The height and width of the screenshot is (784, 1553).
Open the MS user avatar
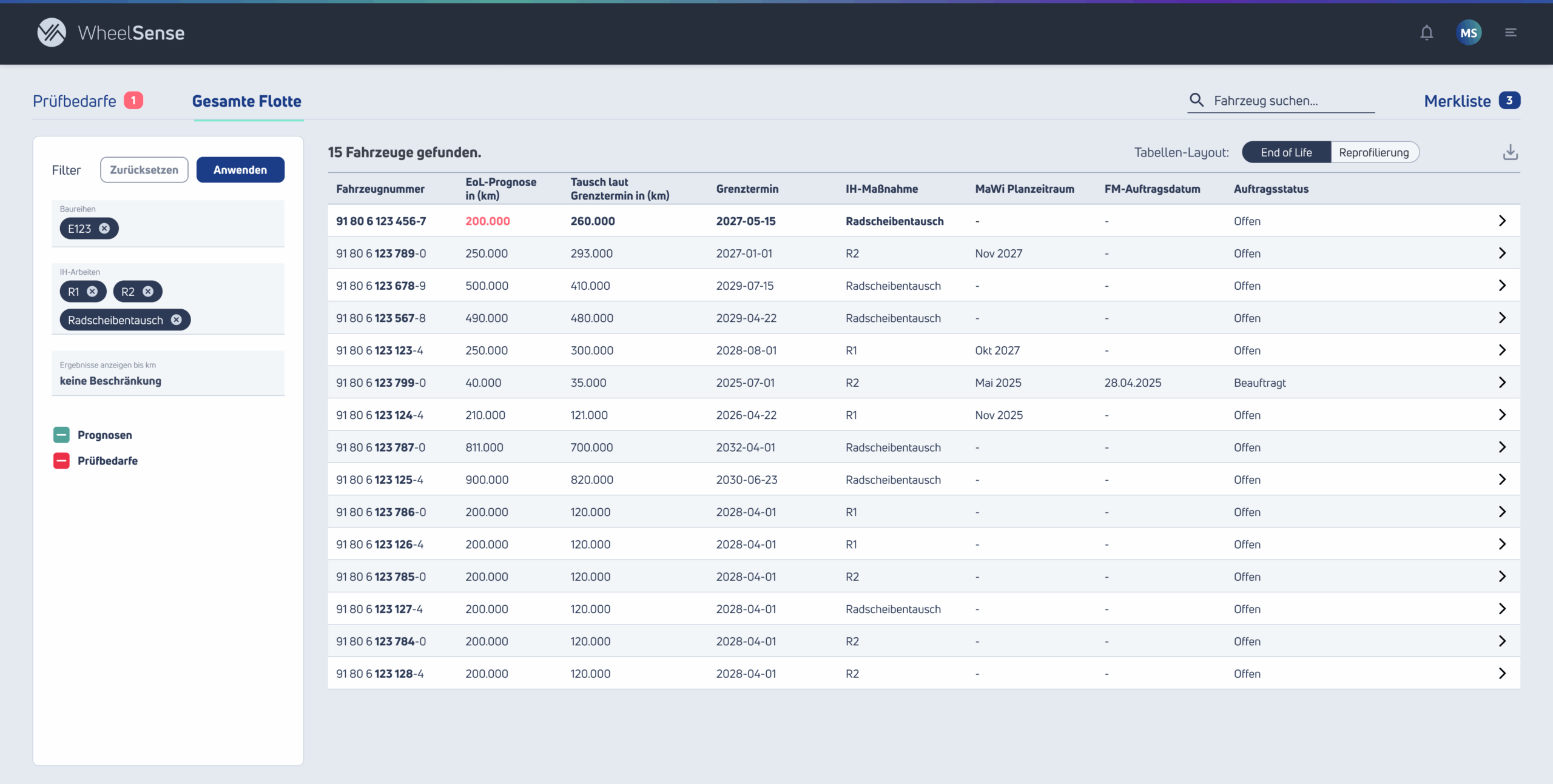pos(1469,33)
